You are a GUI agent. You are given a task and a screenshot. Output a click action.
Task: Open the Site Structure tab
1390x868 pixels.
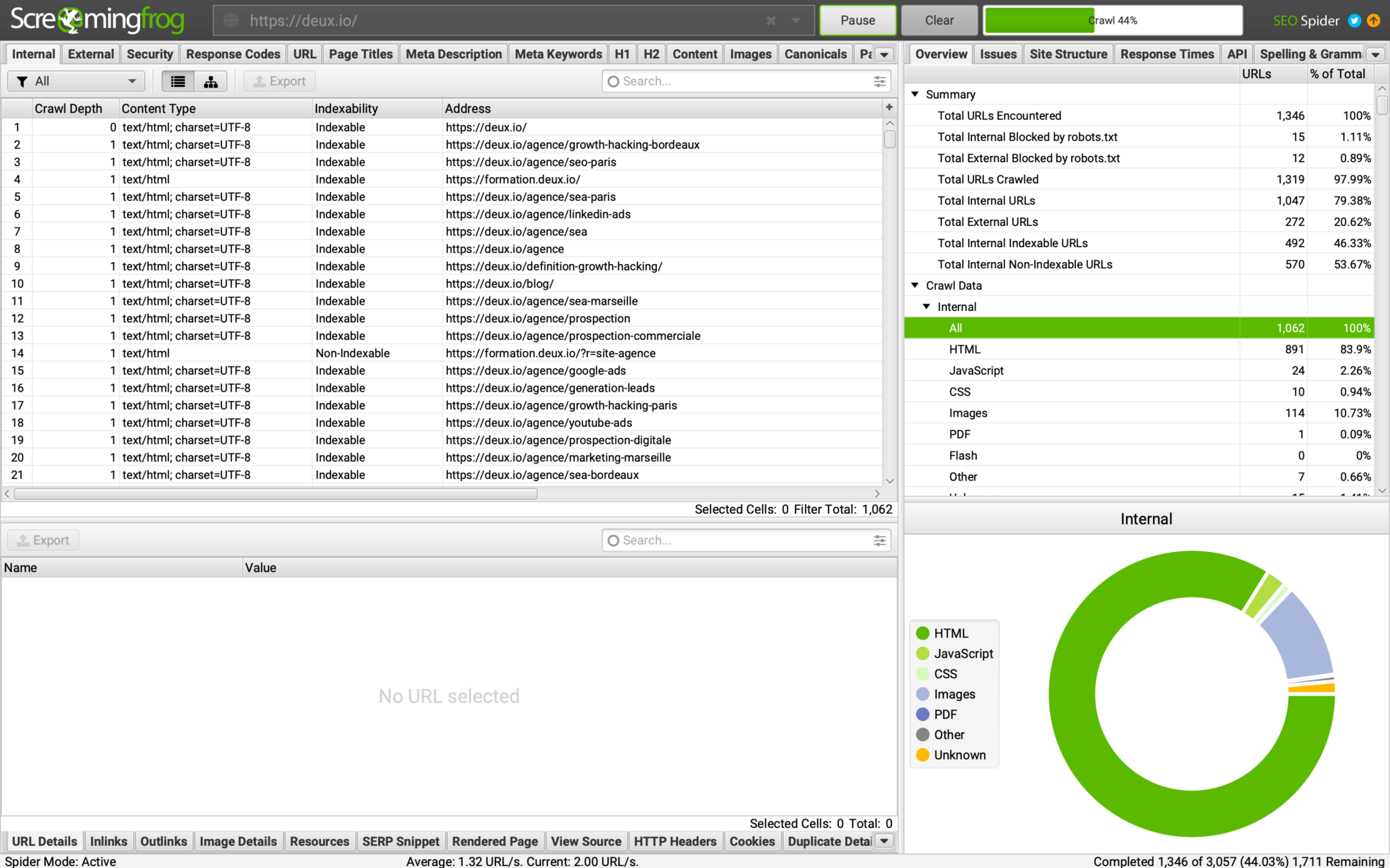point(1068,54)
